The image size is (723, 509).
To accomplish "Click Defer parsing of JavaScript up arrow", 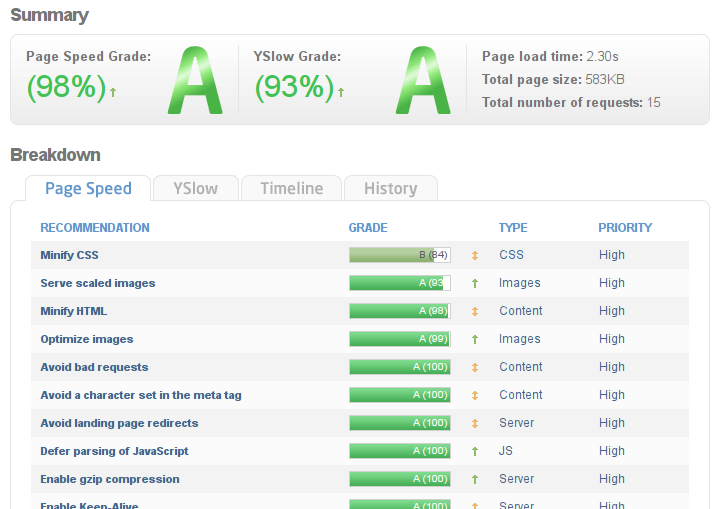I will coord(474,452).
